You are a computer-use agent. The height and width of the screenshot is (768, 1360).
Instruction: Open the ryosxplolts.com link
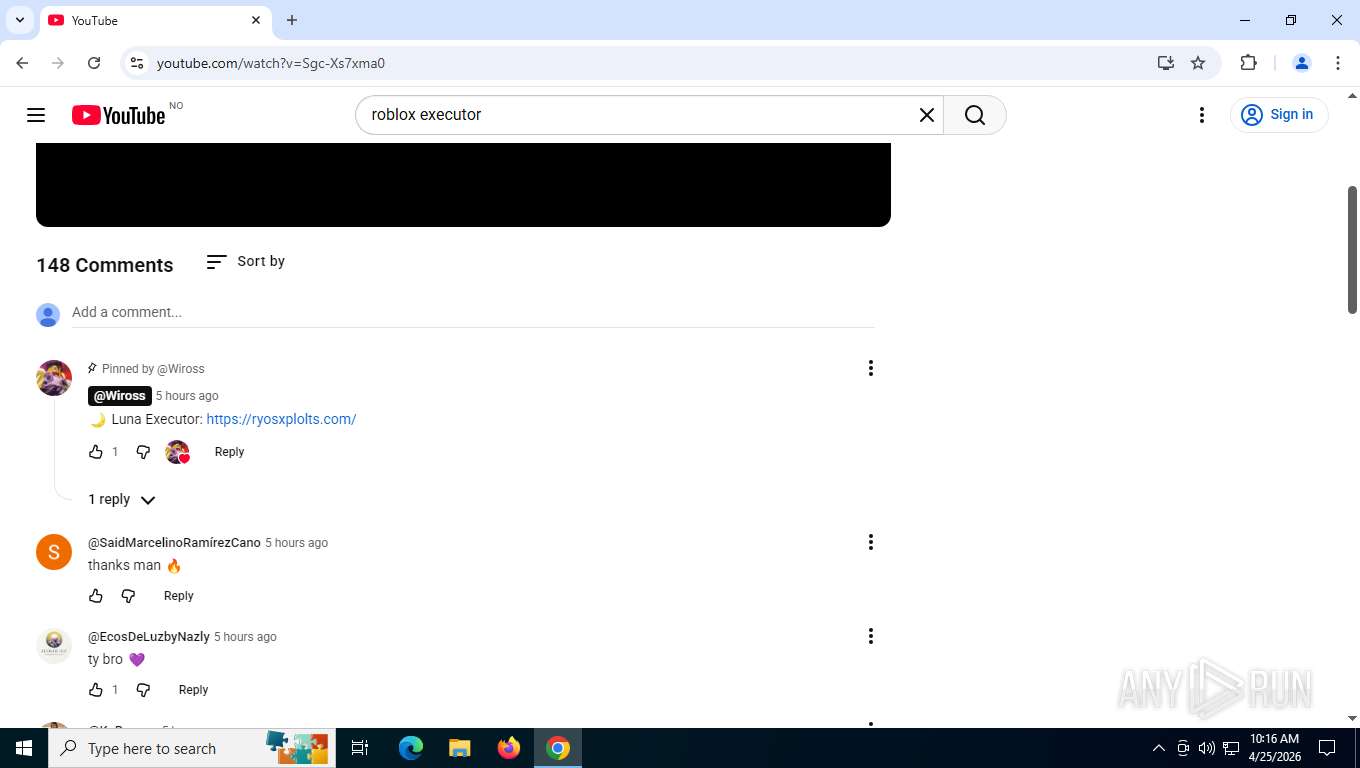281,419
